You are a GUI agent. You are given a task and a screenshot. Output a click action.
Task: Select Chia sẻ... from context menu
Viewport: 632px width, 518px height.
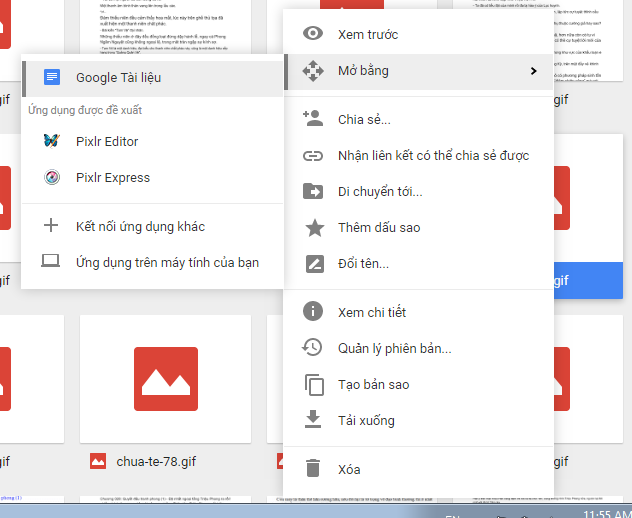364,120
